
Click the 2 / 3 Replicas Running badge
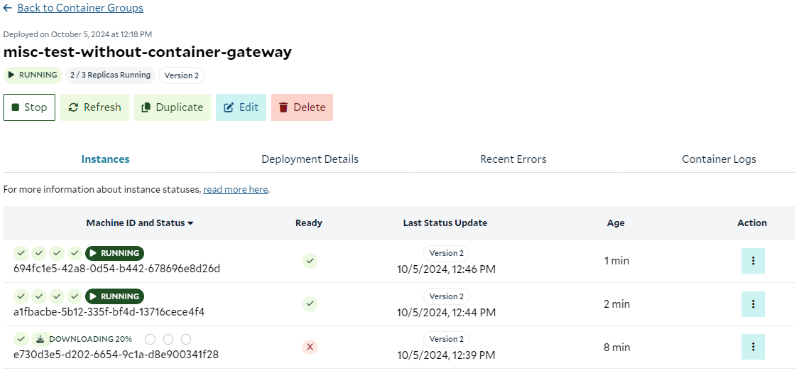(x=110, y=75)
